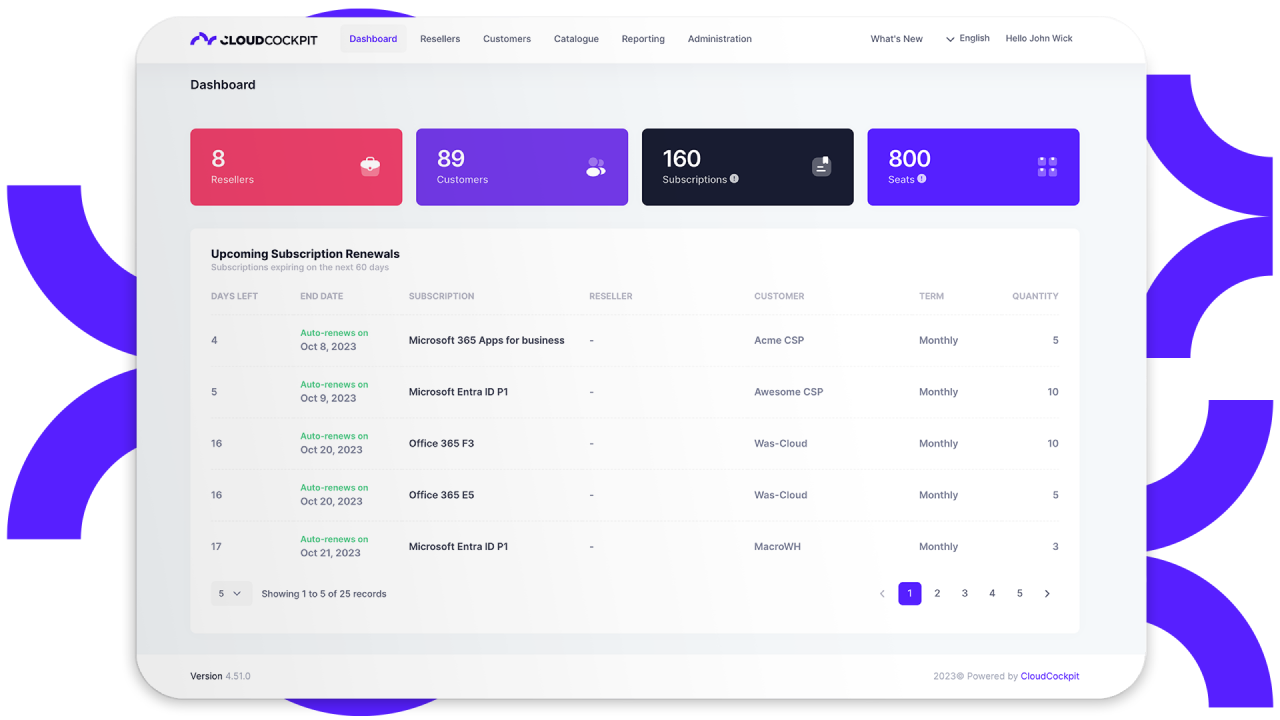The width and height of the screenshot is (1280, 720).
Task: Open the Catalogue menu
Action: (576, 39)
